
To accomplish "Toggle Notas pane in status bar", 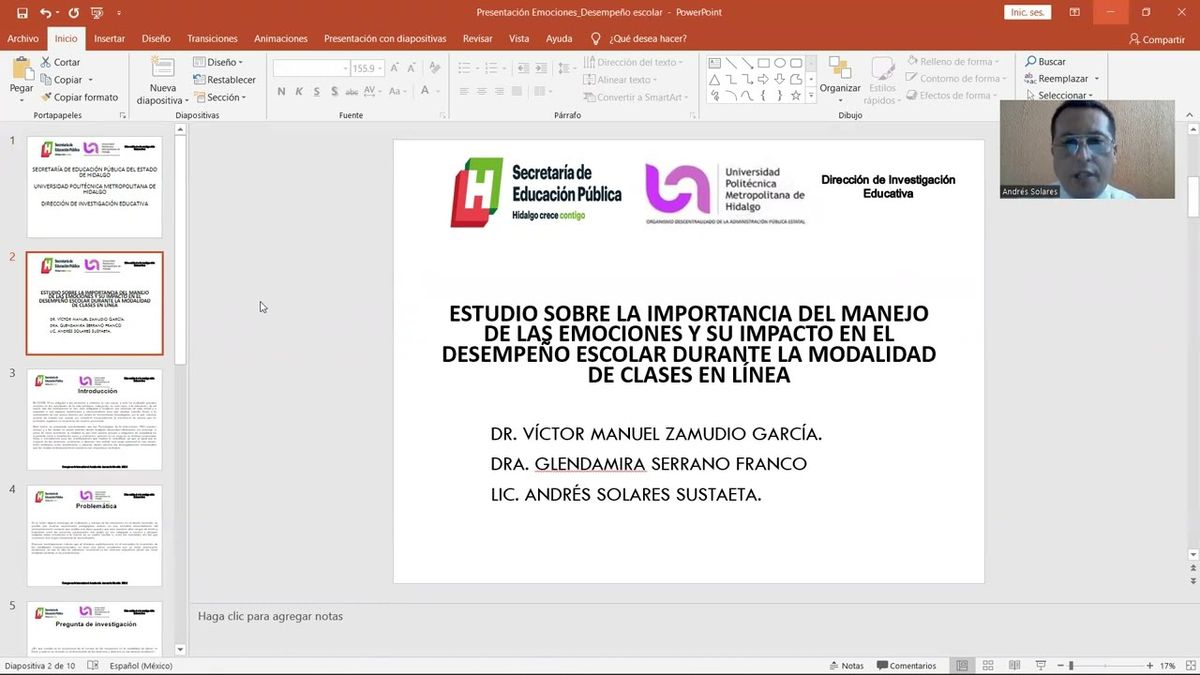I will (846, 665).
